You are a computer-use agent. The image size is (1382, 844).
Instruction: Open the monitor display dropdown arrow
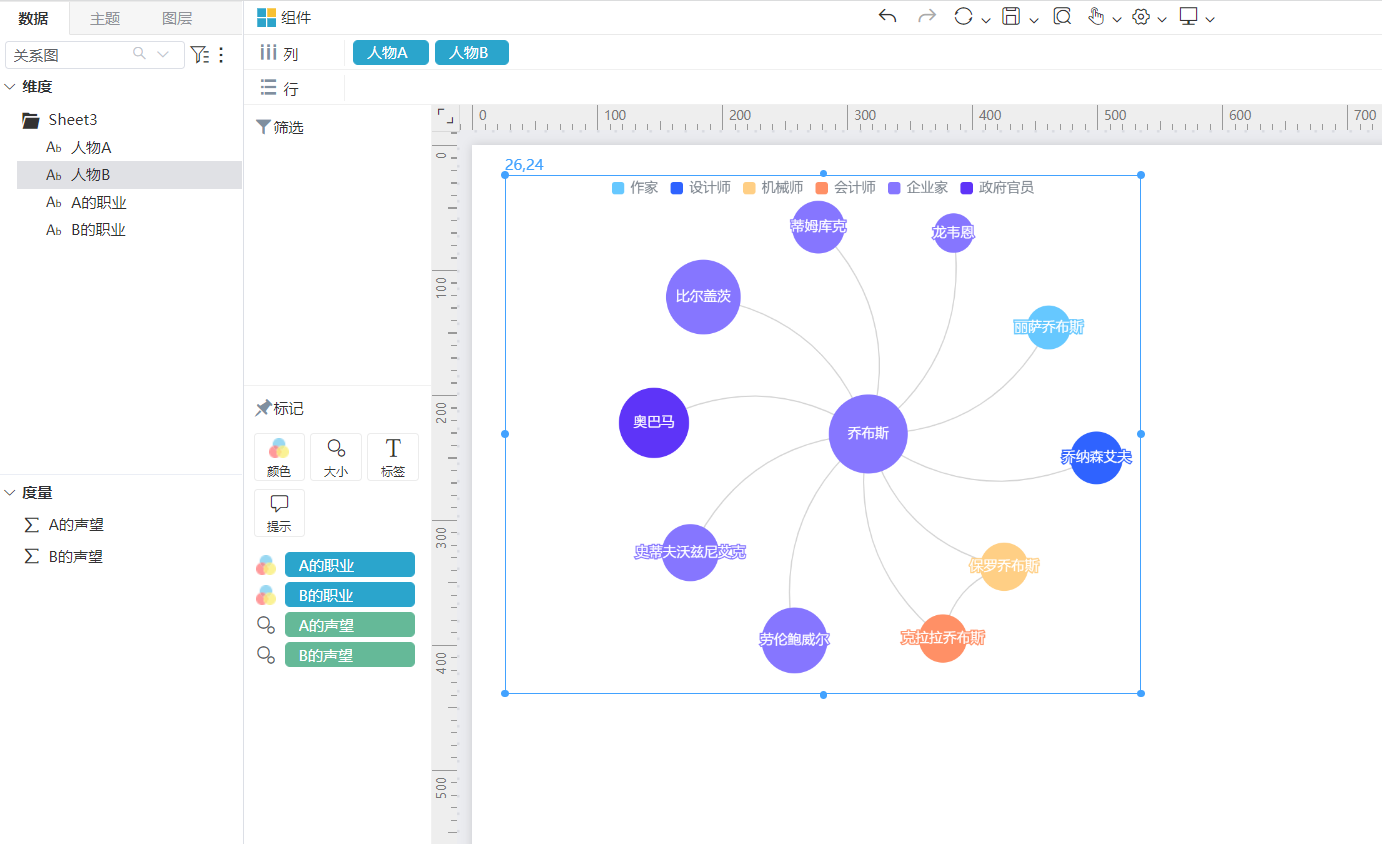1210,19
